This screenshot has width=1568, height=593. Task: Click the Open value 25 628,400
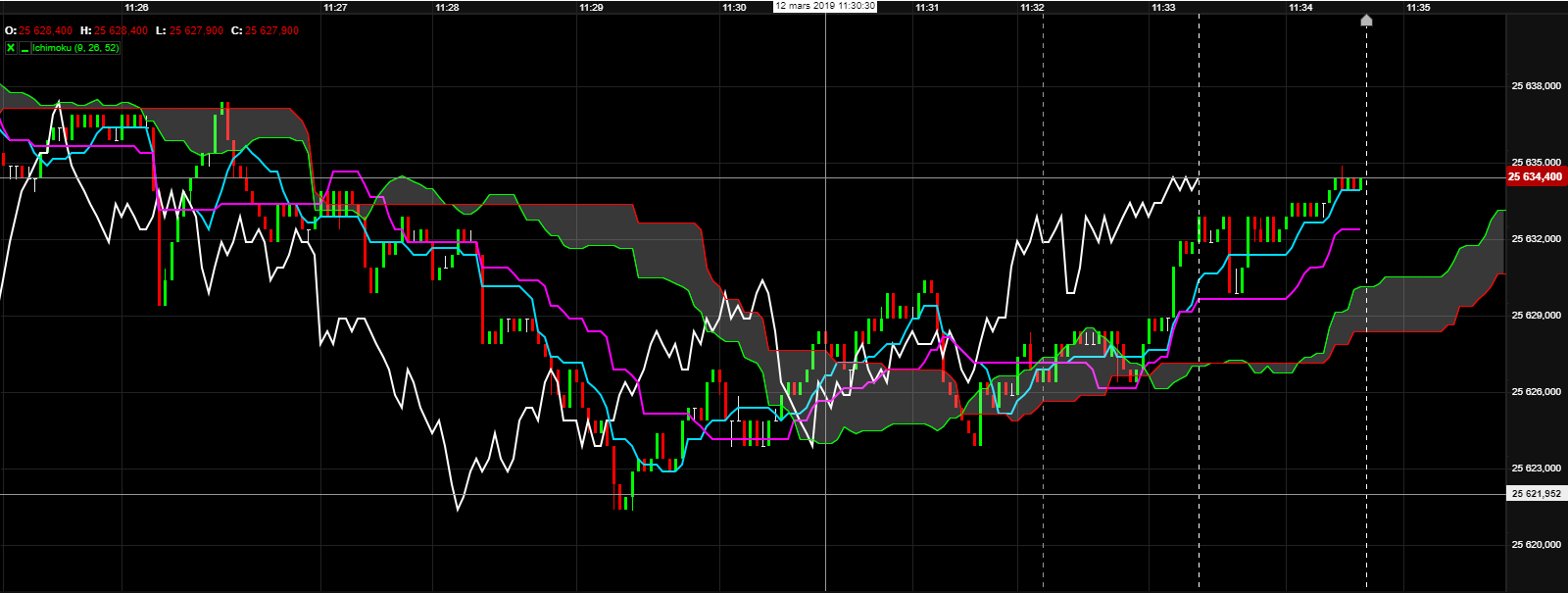pos(45,30)
